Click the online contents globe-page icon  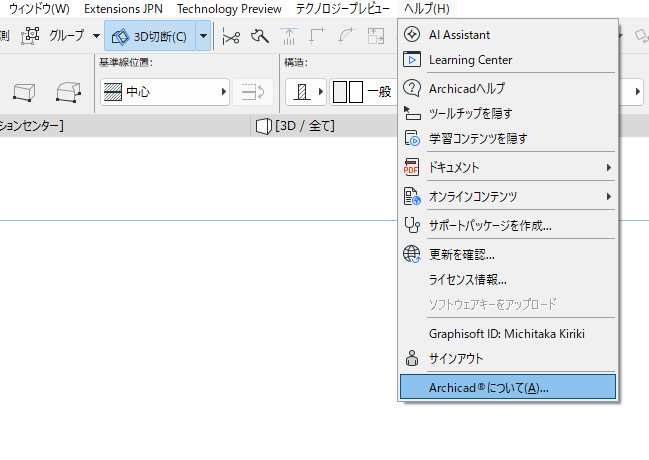coord(412,196)
